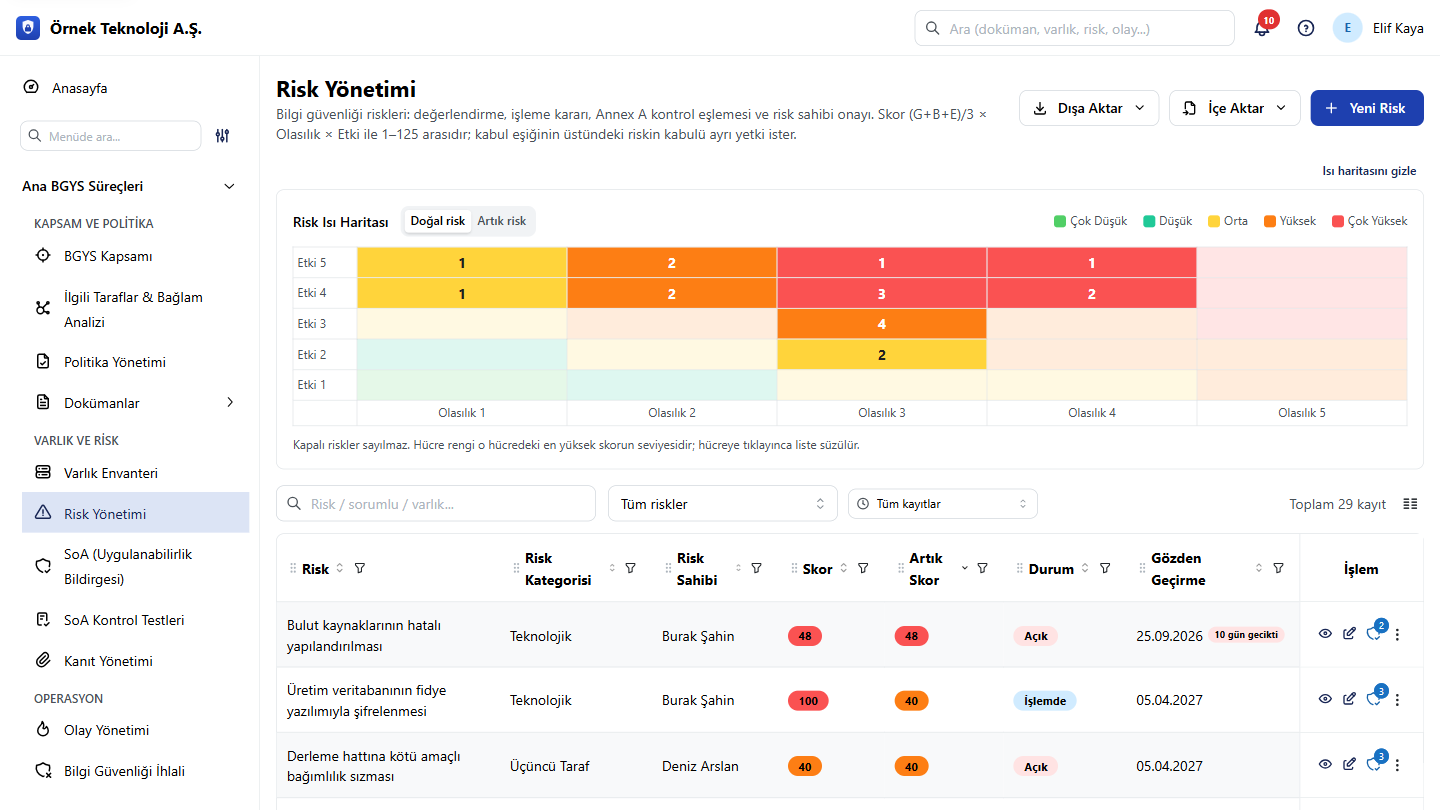Viewport: 1440px width, 810px height.
Task: Open the Risk Sahibi column filter
Action: click(x=756, y=569)
